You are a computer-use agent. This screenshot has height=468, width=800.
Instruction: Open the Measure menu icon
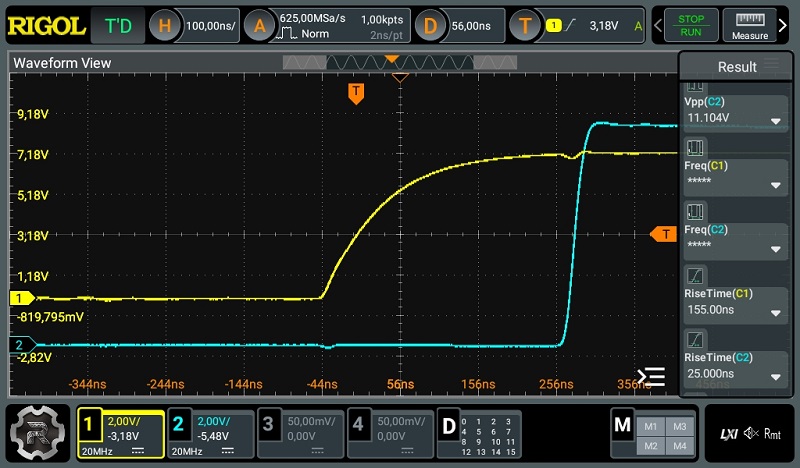750,25
